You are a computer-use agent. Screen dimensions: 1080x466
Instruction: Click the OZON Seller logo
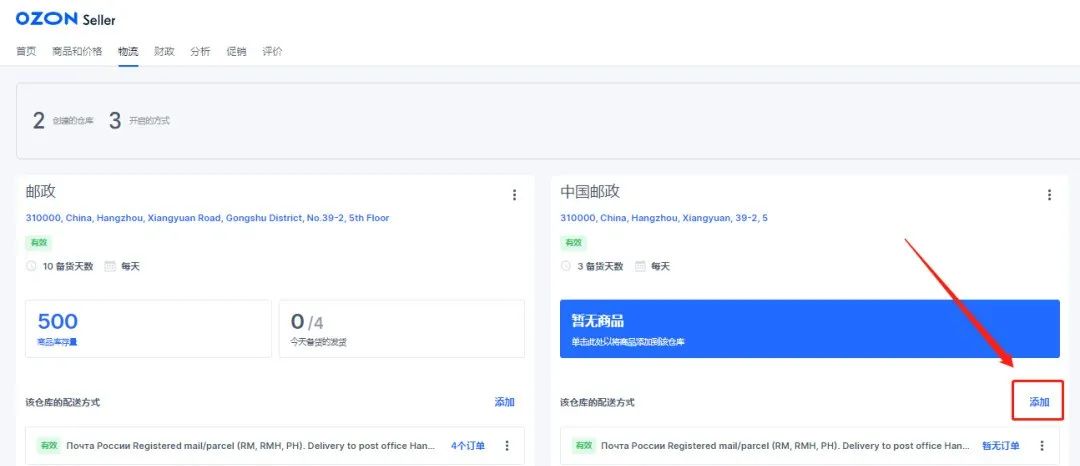click(x=65, y=19)
